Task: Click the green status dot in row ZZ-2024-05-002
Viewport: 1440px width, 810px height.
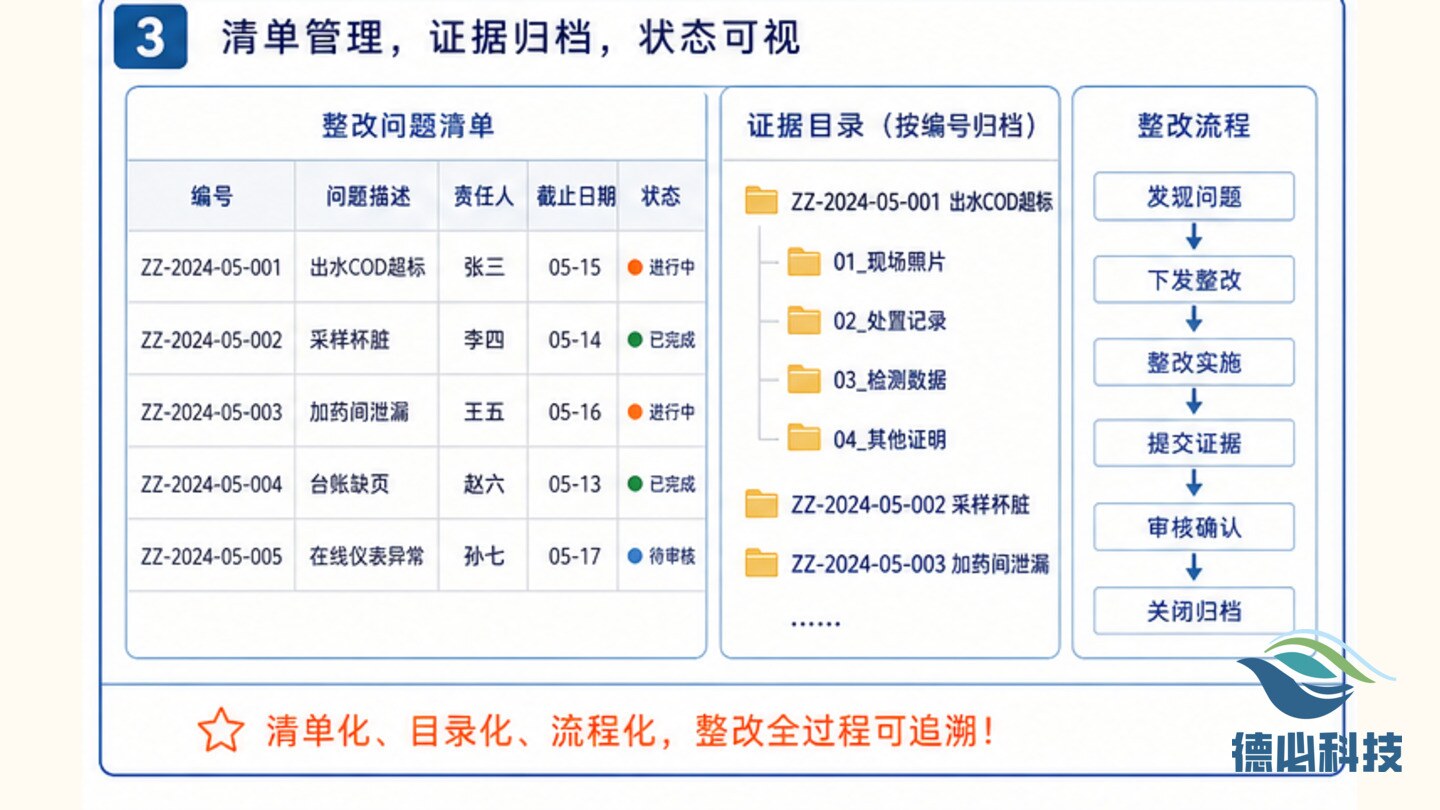Action: coord(634,340)
